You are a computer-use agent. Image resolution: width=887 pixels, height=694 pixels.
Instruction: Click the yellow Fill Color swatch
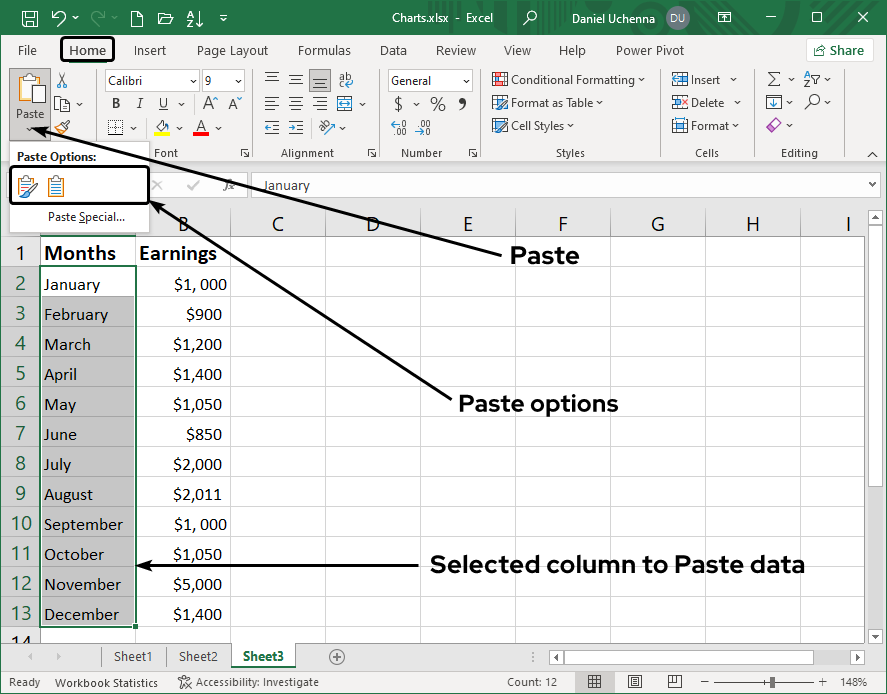click(x=162, y=127)
